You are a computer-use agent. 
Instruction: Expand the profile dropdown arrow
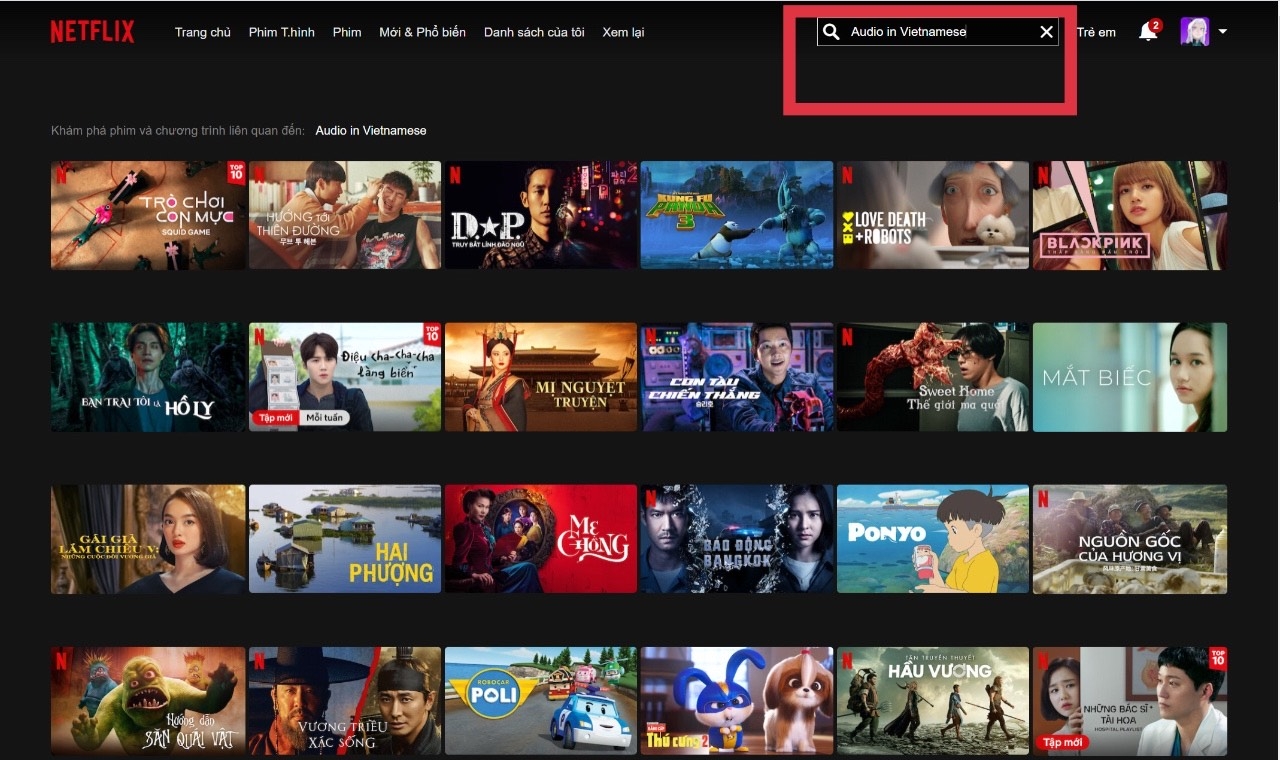[1222, 32]
